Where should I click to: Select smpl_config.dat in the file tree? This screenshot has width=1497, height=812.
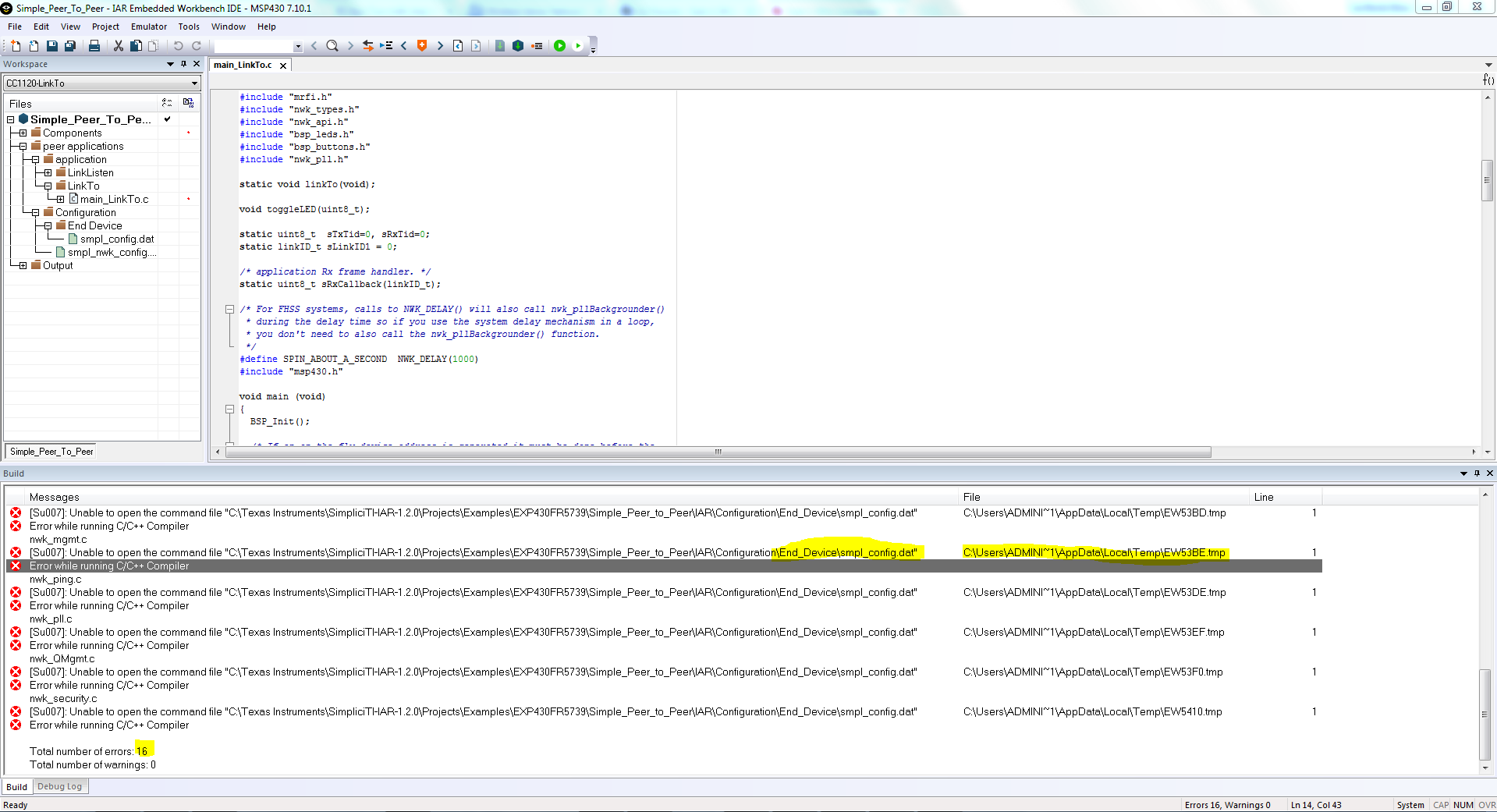(117, 239)
